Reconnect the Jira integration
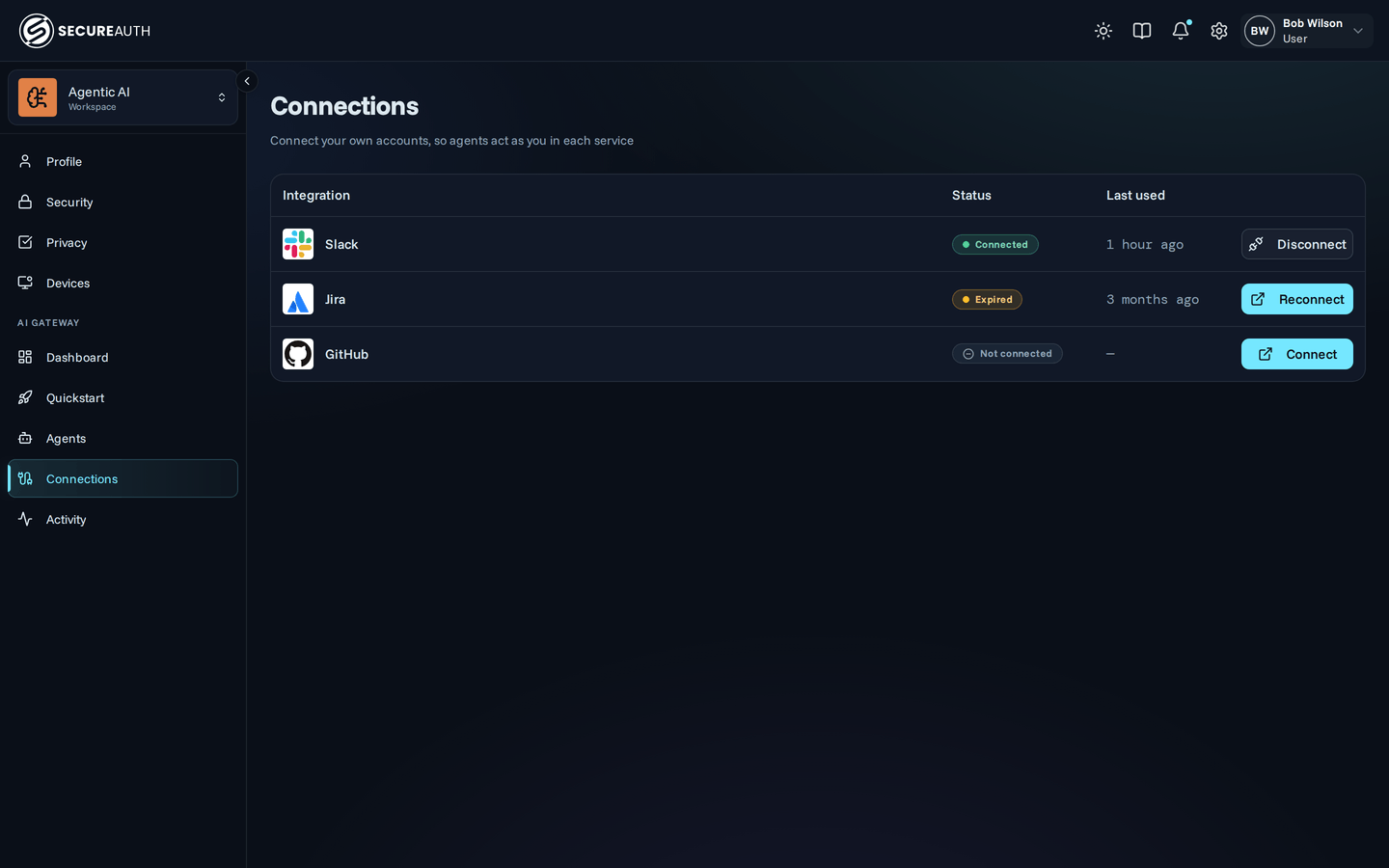 click(x=1296, y=299)
